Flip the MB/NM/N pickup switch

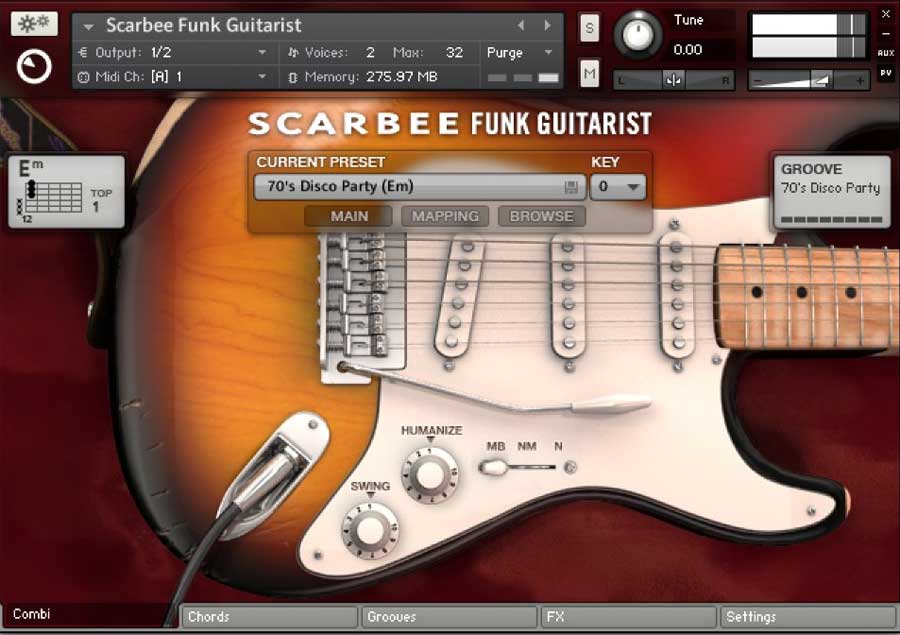coord(494,467)
